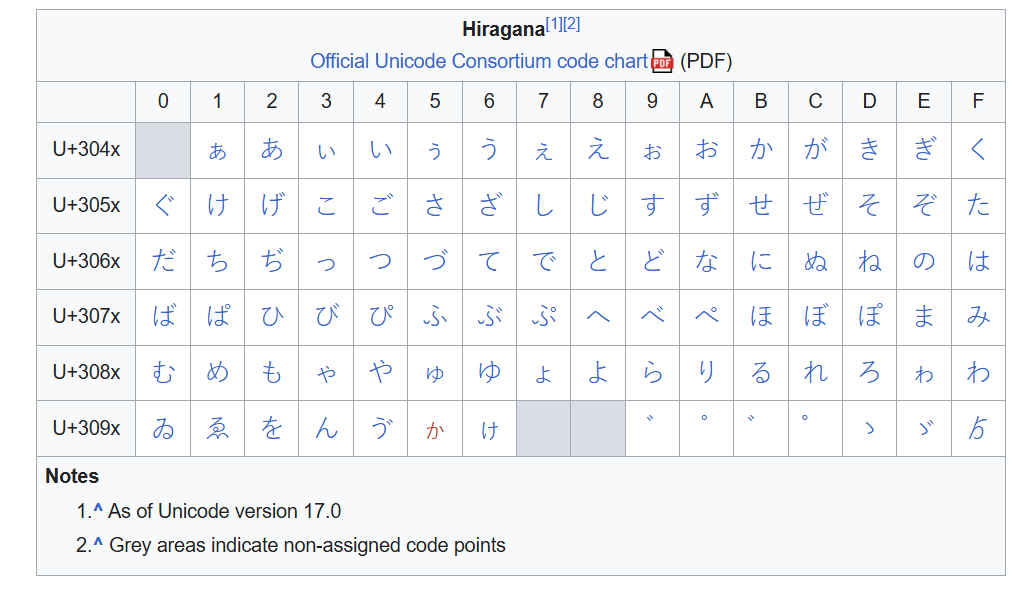
Task: Open the hiragana ん character link
Action: [326, 429]
